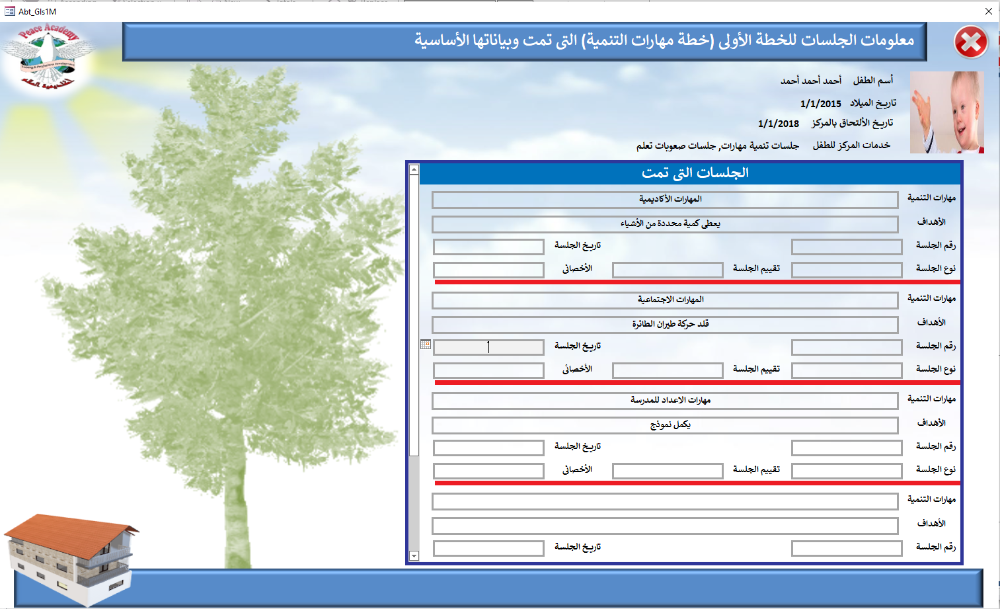The image size is (1000, 609).
Task: Click the enrollment date value 1/1/2018
Action: 779,124
